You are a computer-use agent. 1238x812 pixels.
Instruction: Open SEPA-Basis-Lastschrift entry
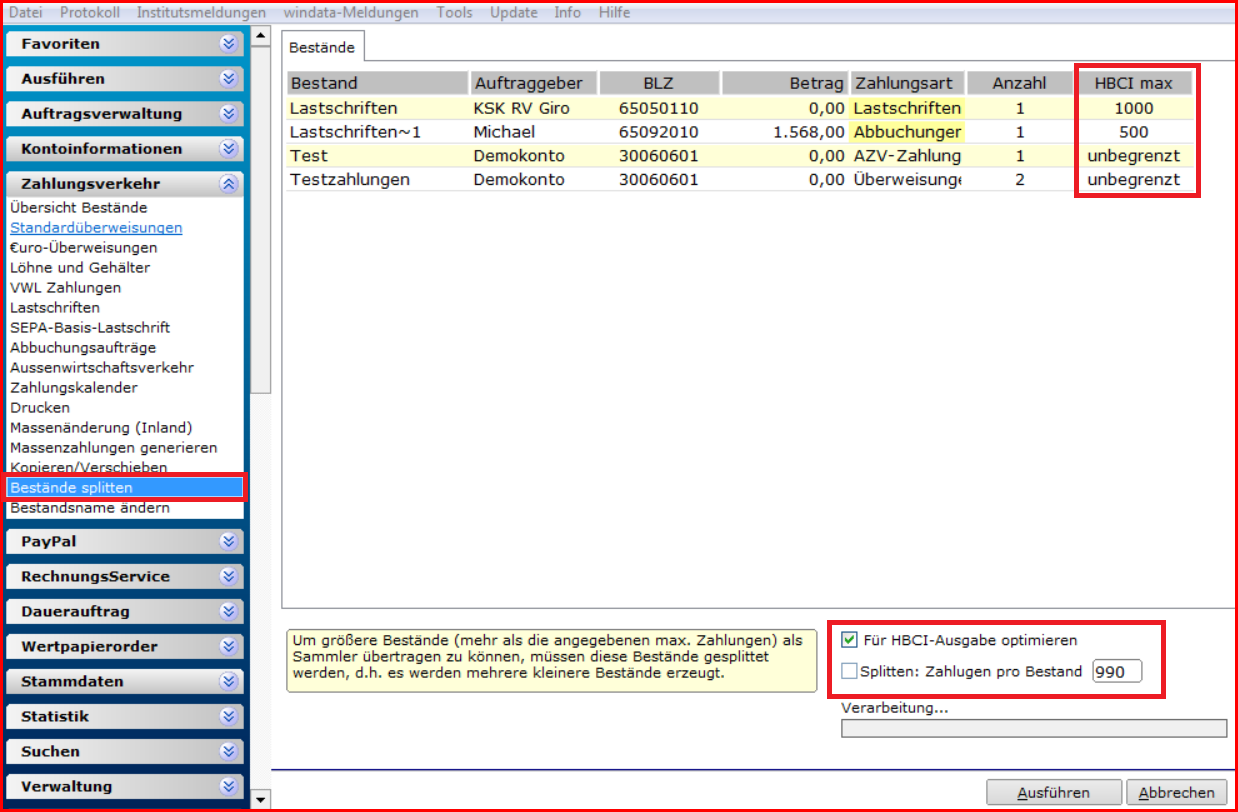(90, 328)
